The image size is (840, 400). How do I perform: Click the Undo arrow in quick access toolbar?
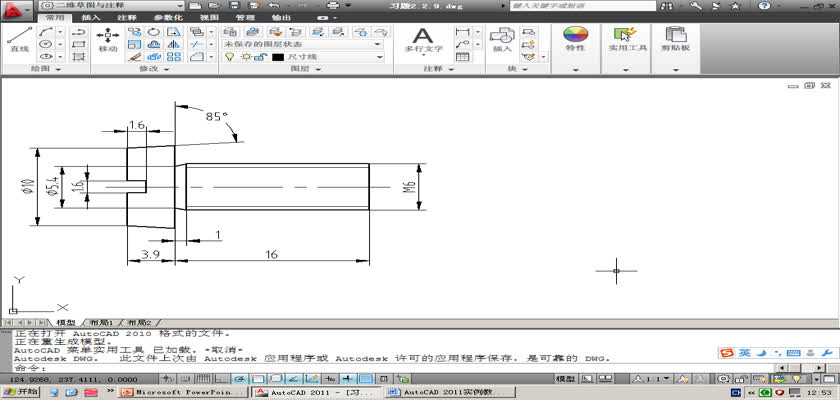click(274, 5)
